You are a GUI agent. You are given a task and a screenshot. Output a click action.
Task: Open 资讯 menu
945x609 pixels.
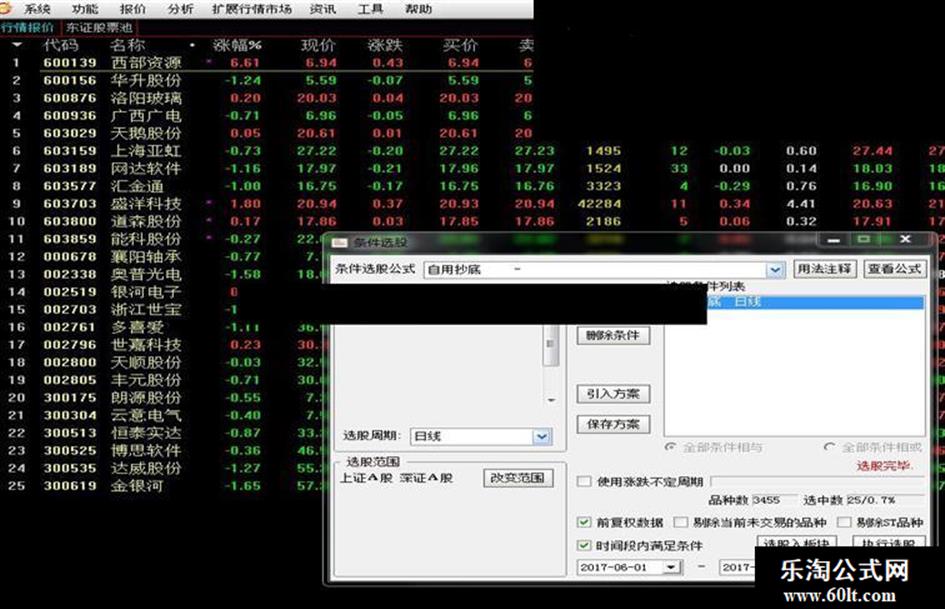click(x=322, y=8)
